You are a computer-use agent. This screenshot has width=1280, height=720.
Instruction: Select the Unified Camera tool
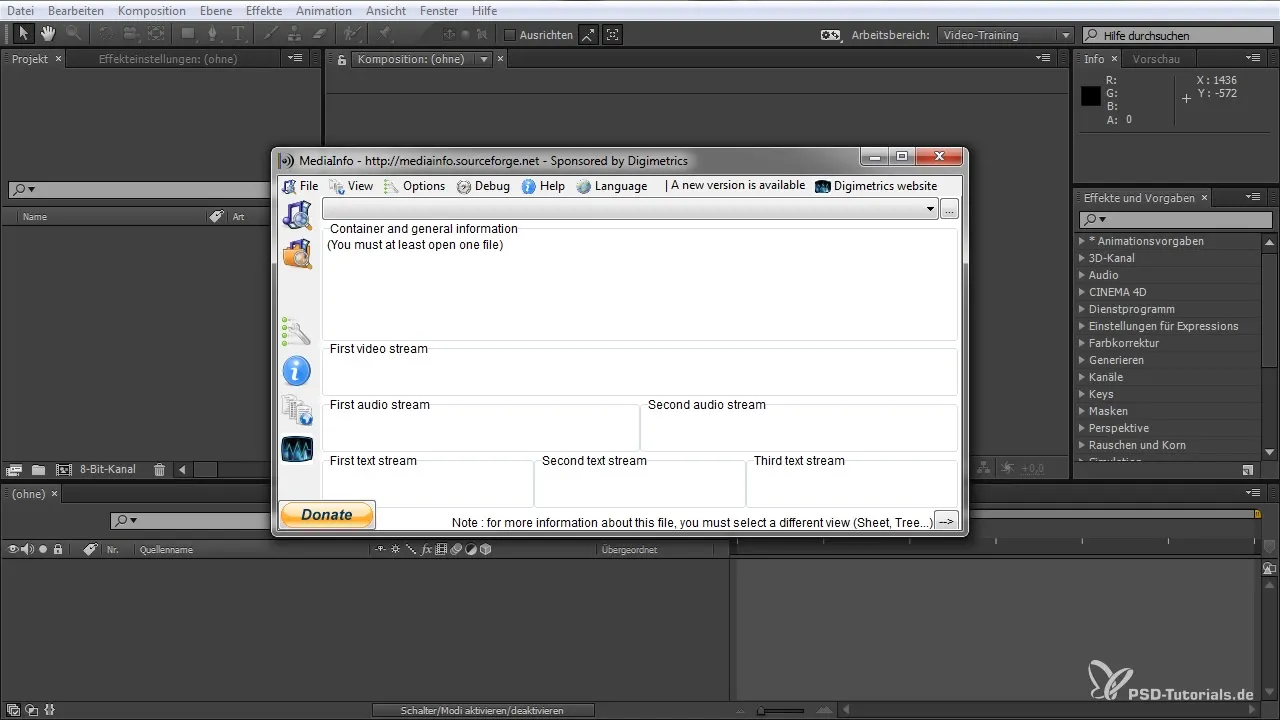coord(130,34)
